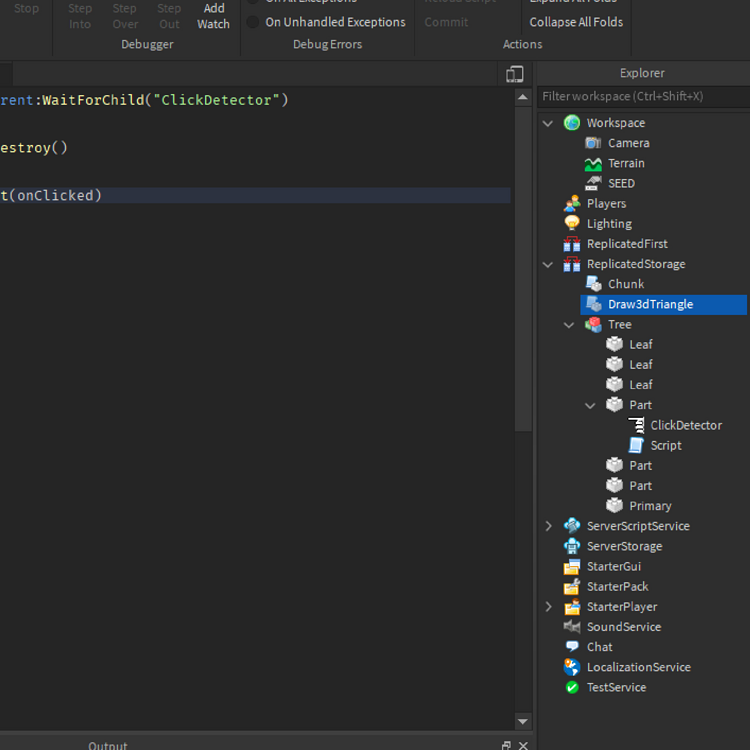Click the Step Out button
This screenshot has height=750, width=750.
[x=169, y=16]
